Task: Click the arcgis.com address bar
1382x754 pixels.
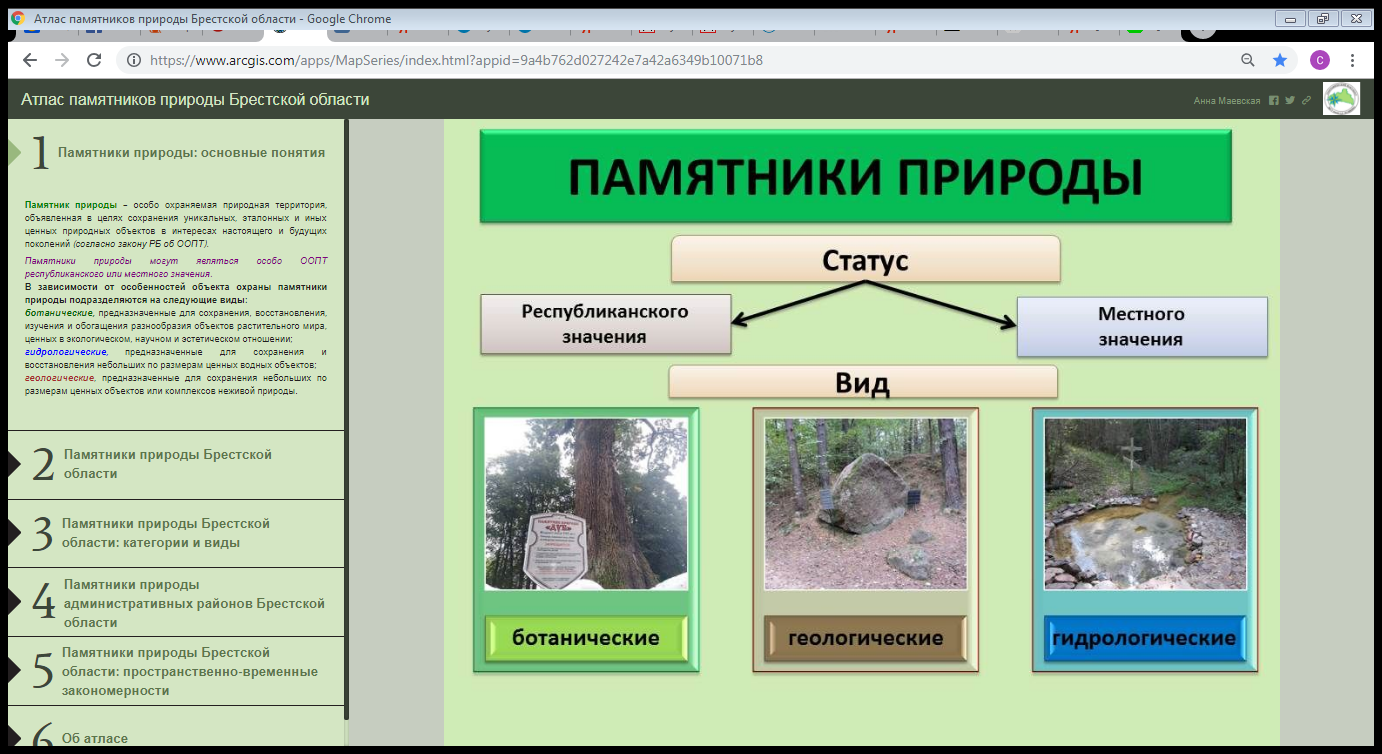Action: [456, 60]
